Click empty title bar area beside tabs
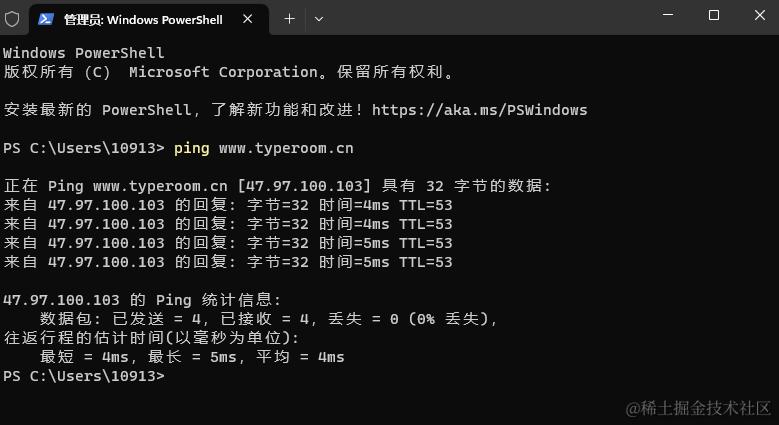The image size is (779, 425). (x=480, y=18)
